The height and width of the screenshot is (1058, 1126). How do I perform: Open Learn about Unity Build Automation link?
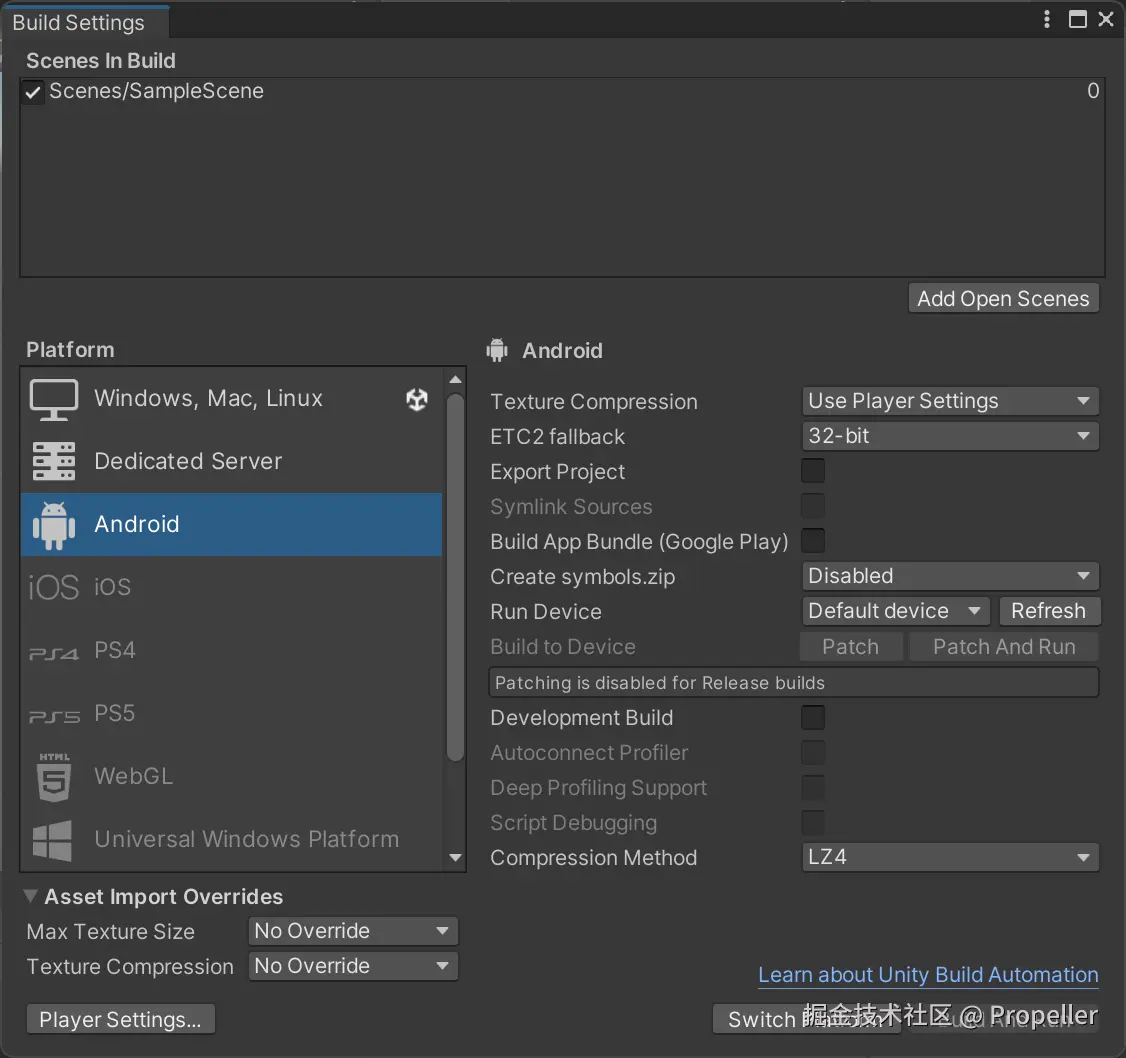[x=928, y=975]
